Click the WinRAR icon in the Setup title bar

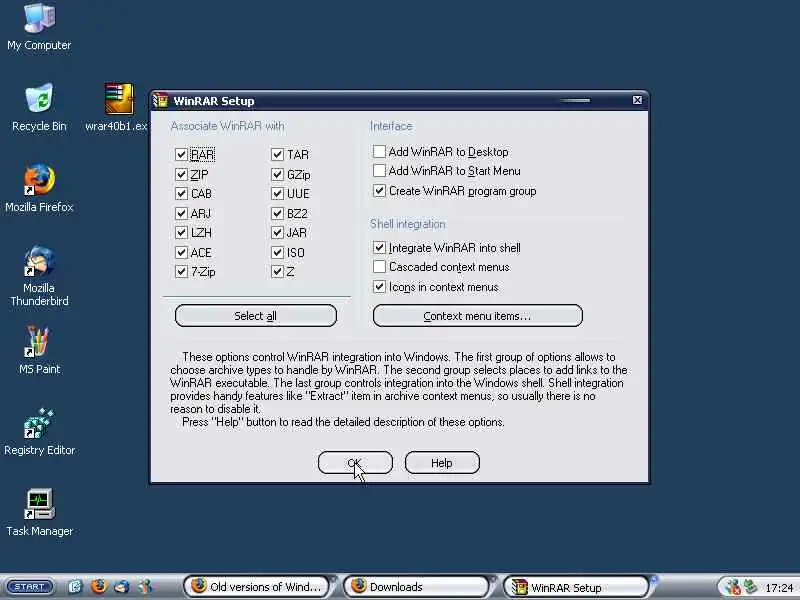tap(161, 101)
